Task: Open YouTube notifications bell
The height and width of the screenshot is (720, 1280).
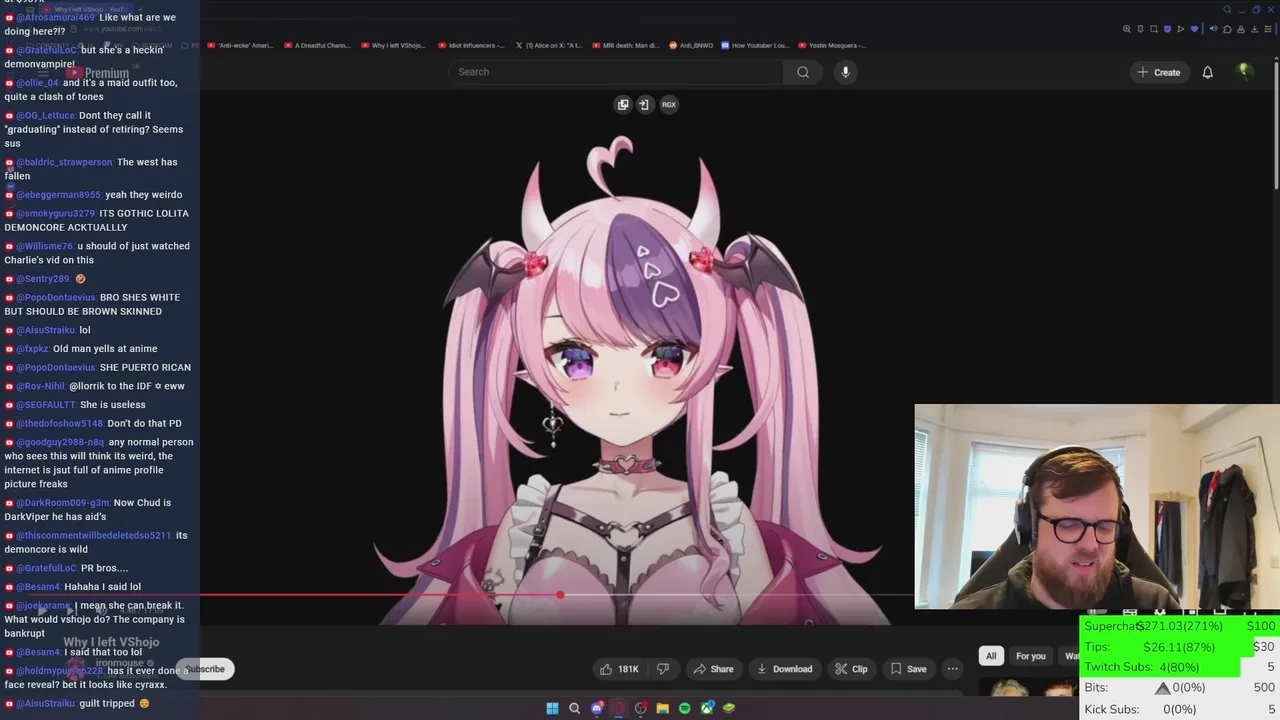Action: click(1207, 72)
